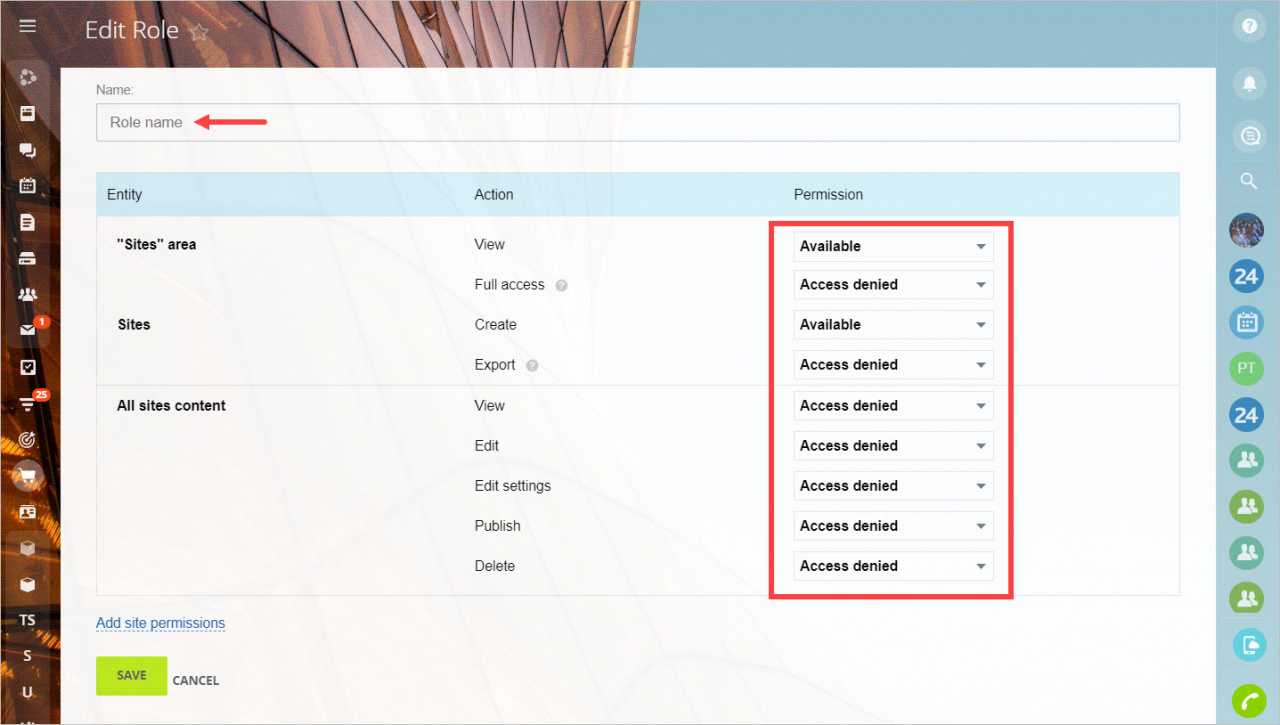Open Export permission dropdown
Viewport: 1280px width, 725px height.
(x=893, y=364)
